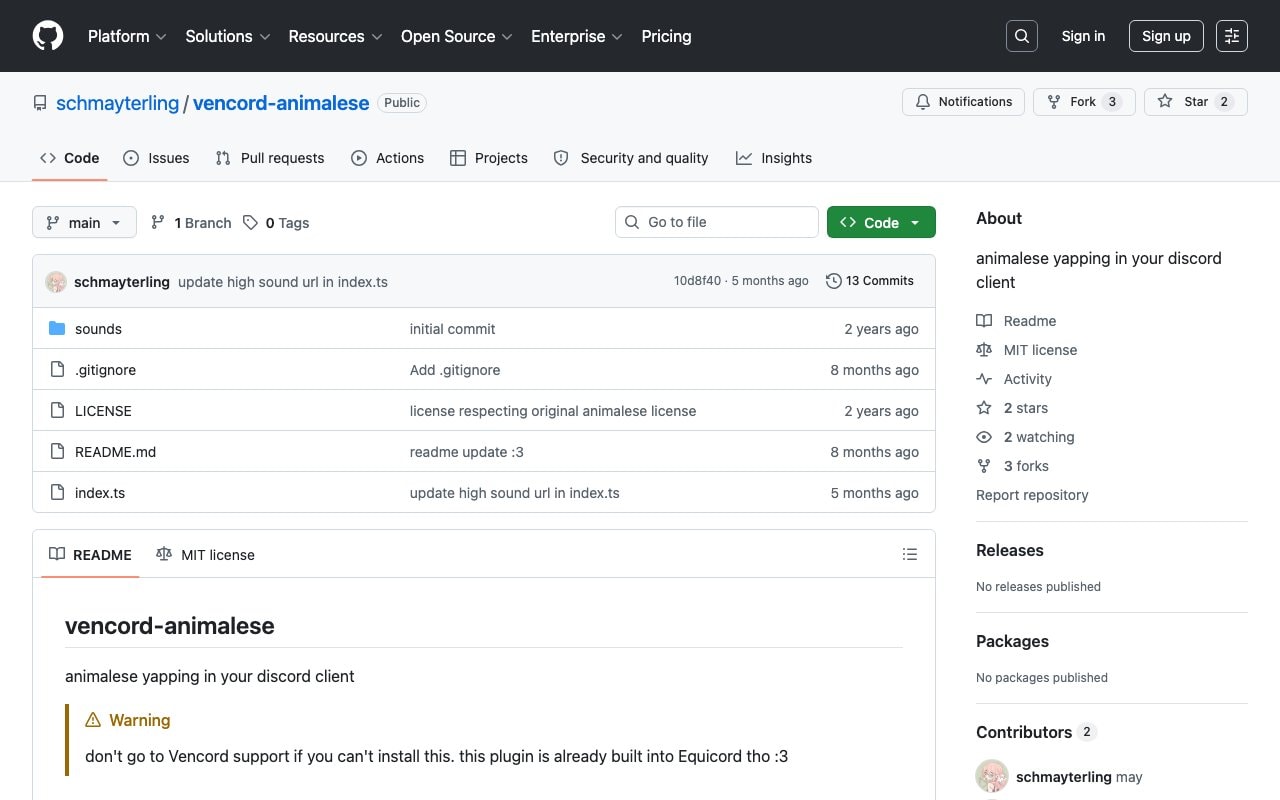Open the Contributors heading link
The image size is (1280, 800).
(x=1036, y=732)
